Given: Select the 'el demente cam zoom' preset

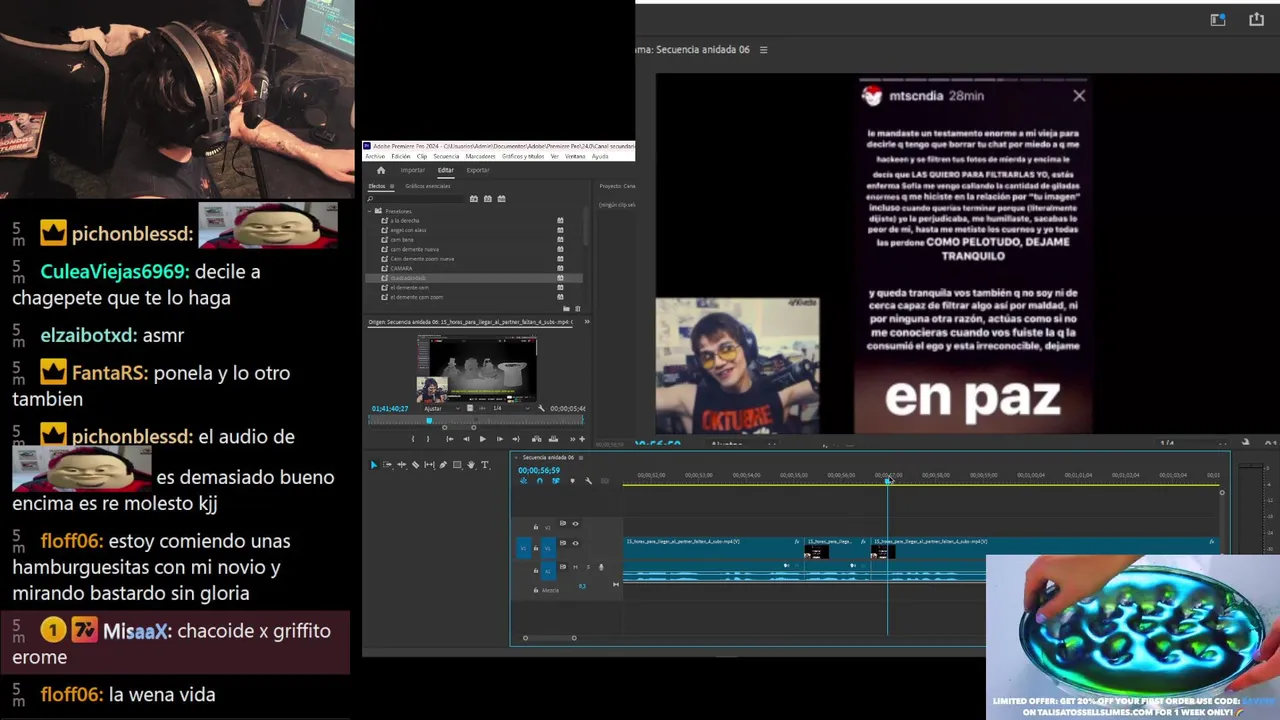Looking at the screenshot, I should pyautogui.click(x=416, y=297).
